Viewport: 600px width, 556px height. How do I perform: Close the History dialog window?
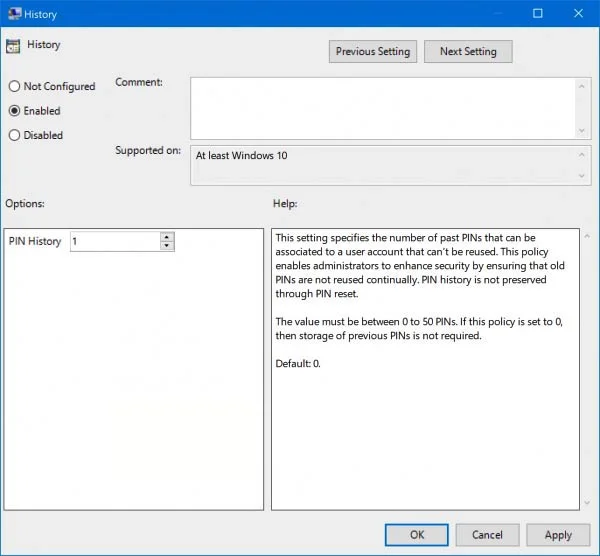[x=578, y=13]
